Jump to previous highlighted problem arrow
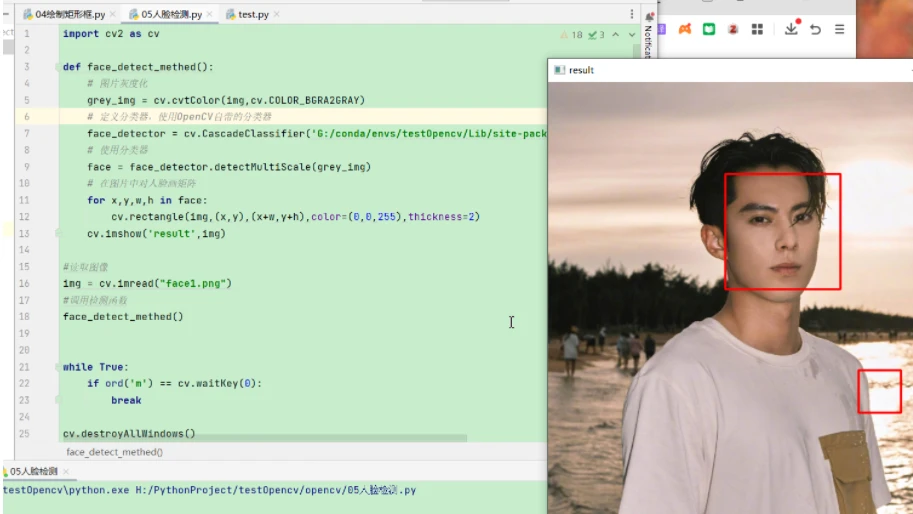 (615, 35)
